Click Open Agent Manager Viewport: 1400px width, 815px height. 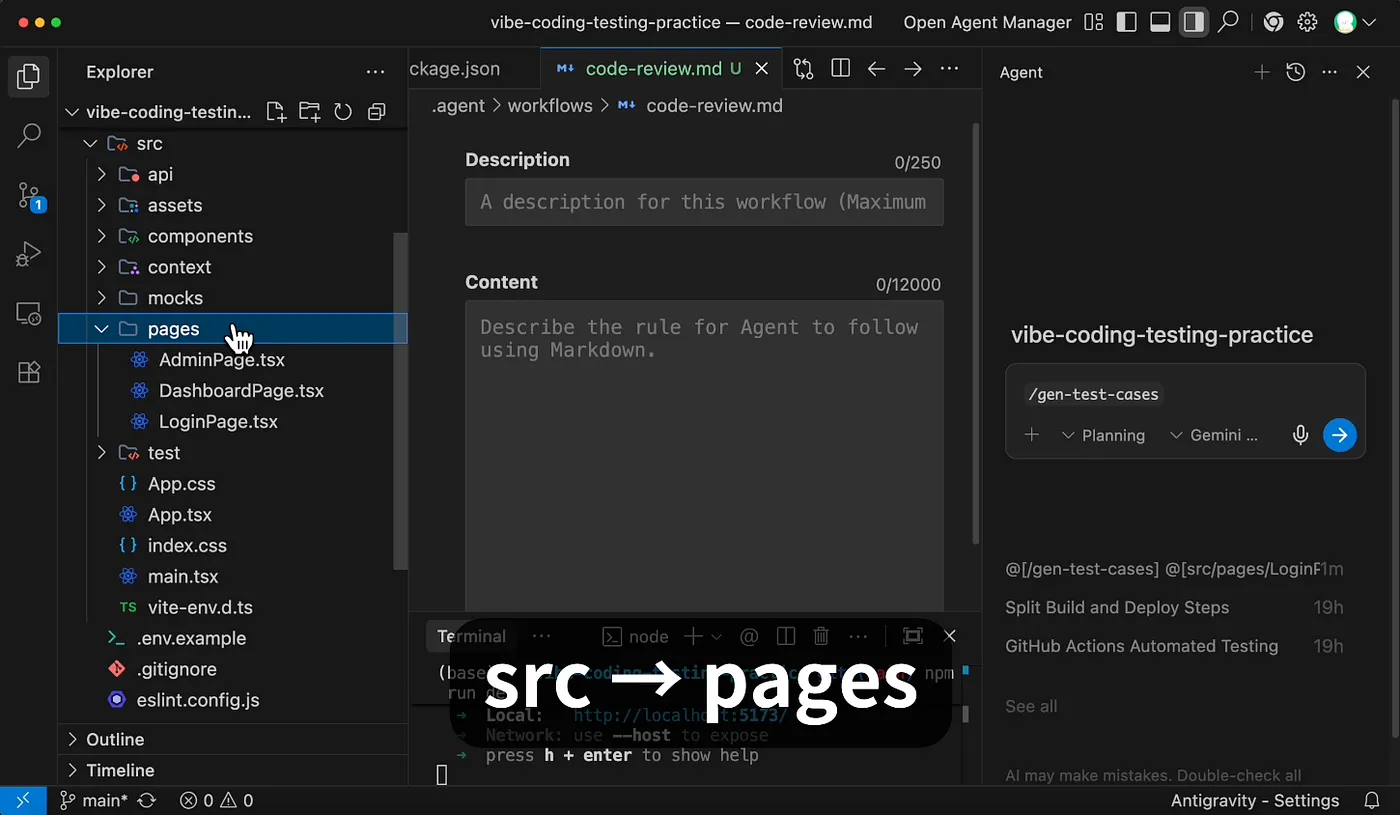(x=988, y=22)
